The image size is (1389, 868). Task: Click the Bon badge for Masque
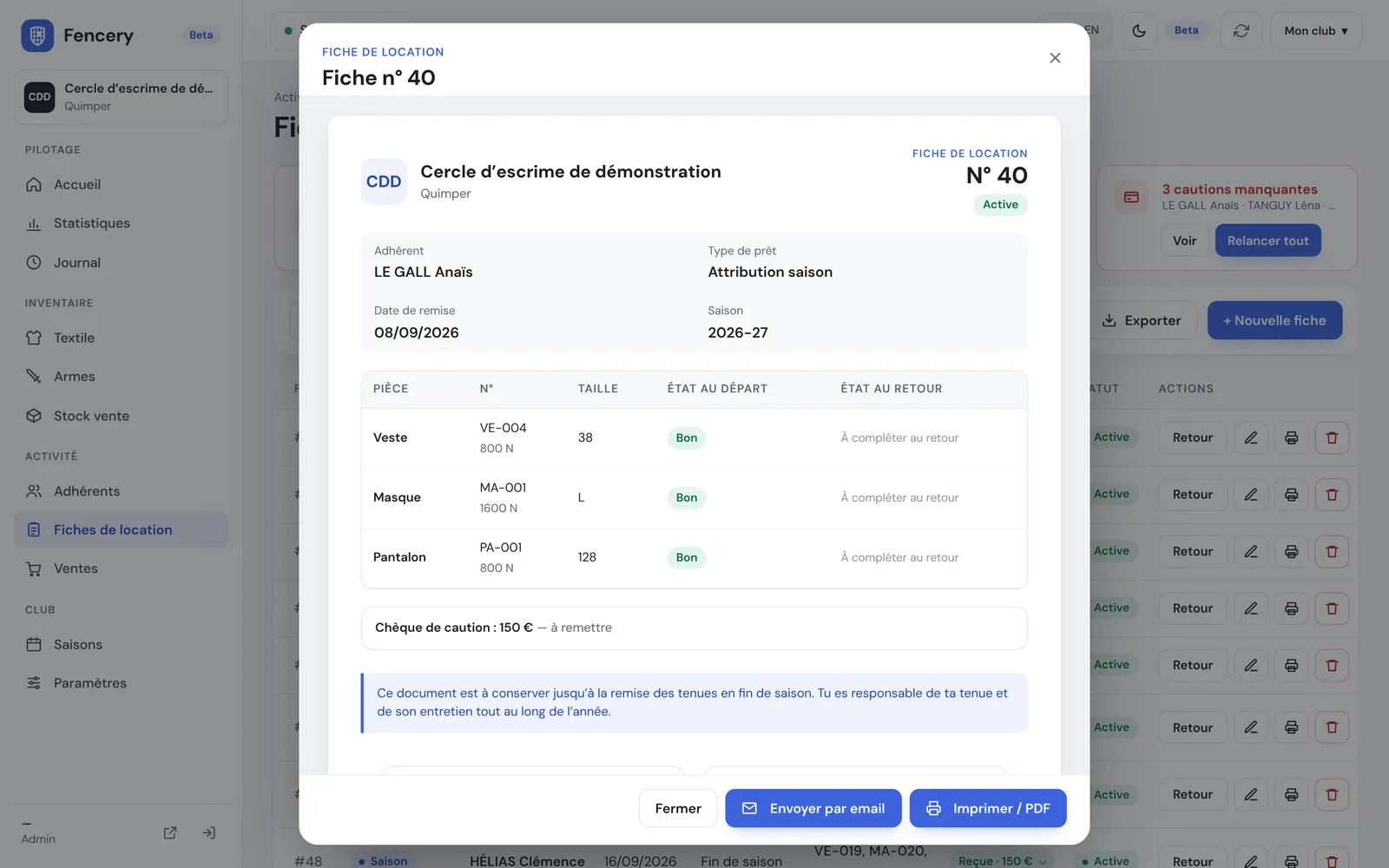(686, 497)
